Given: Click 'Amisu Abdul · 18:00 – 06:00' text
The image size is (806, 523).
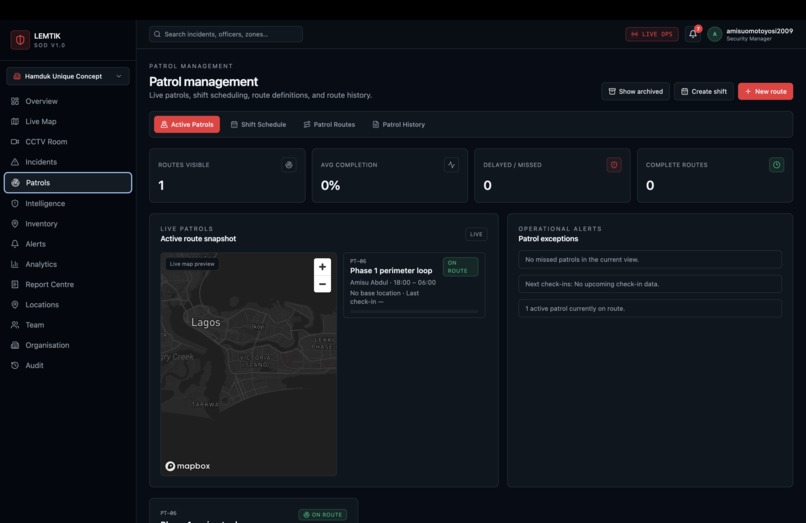Looking at the screenshot, I should click(393, 282).
